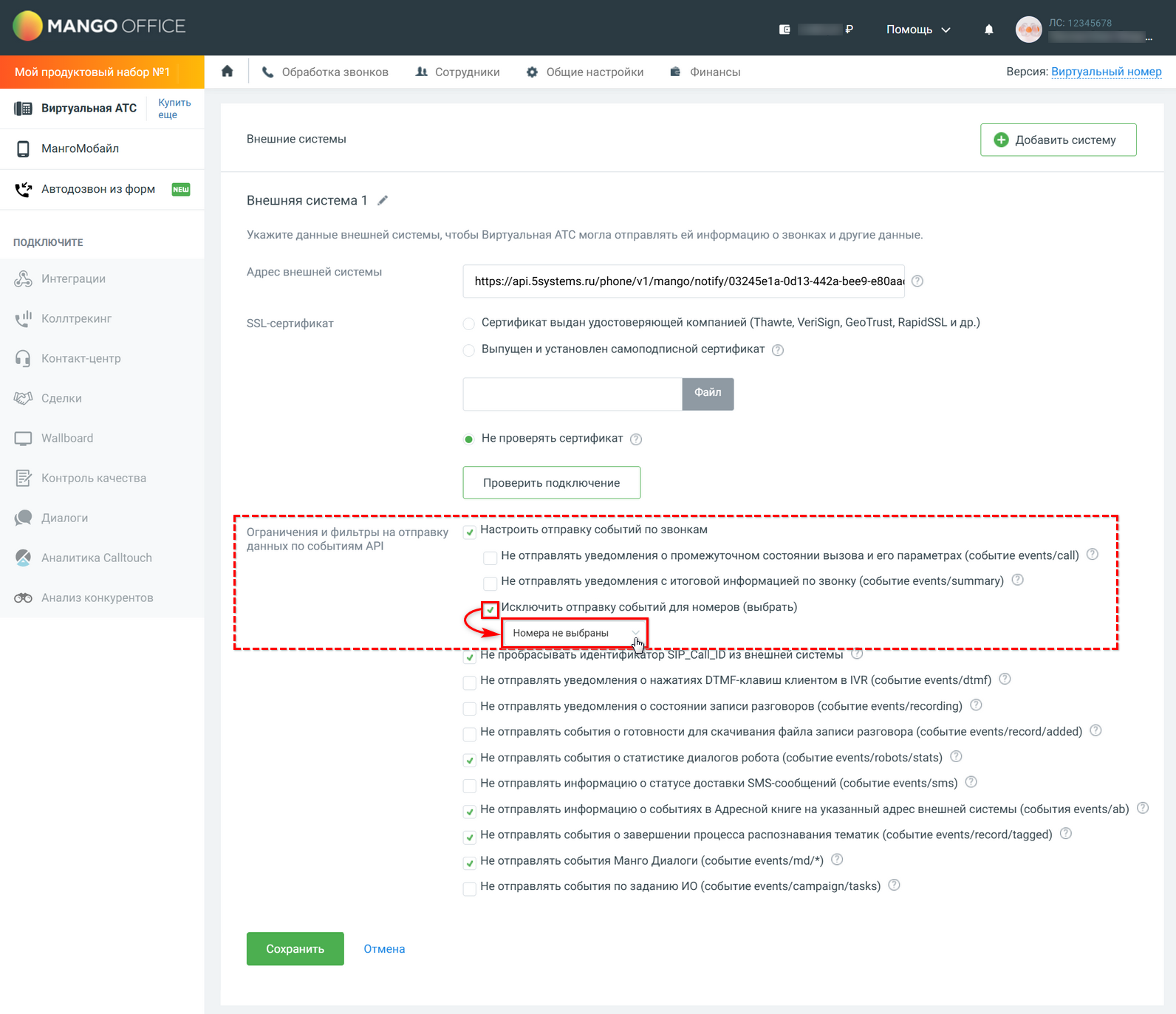The width and height of the screenshot is (1176, 1014).
Task: Show hint for events/summary notification option
Action: (x=1017, y=580)
